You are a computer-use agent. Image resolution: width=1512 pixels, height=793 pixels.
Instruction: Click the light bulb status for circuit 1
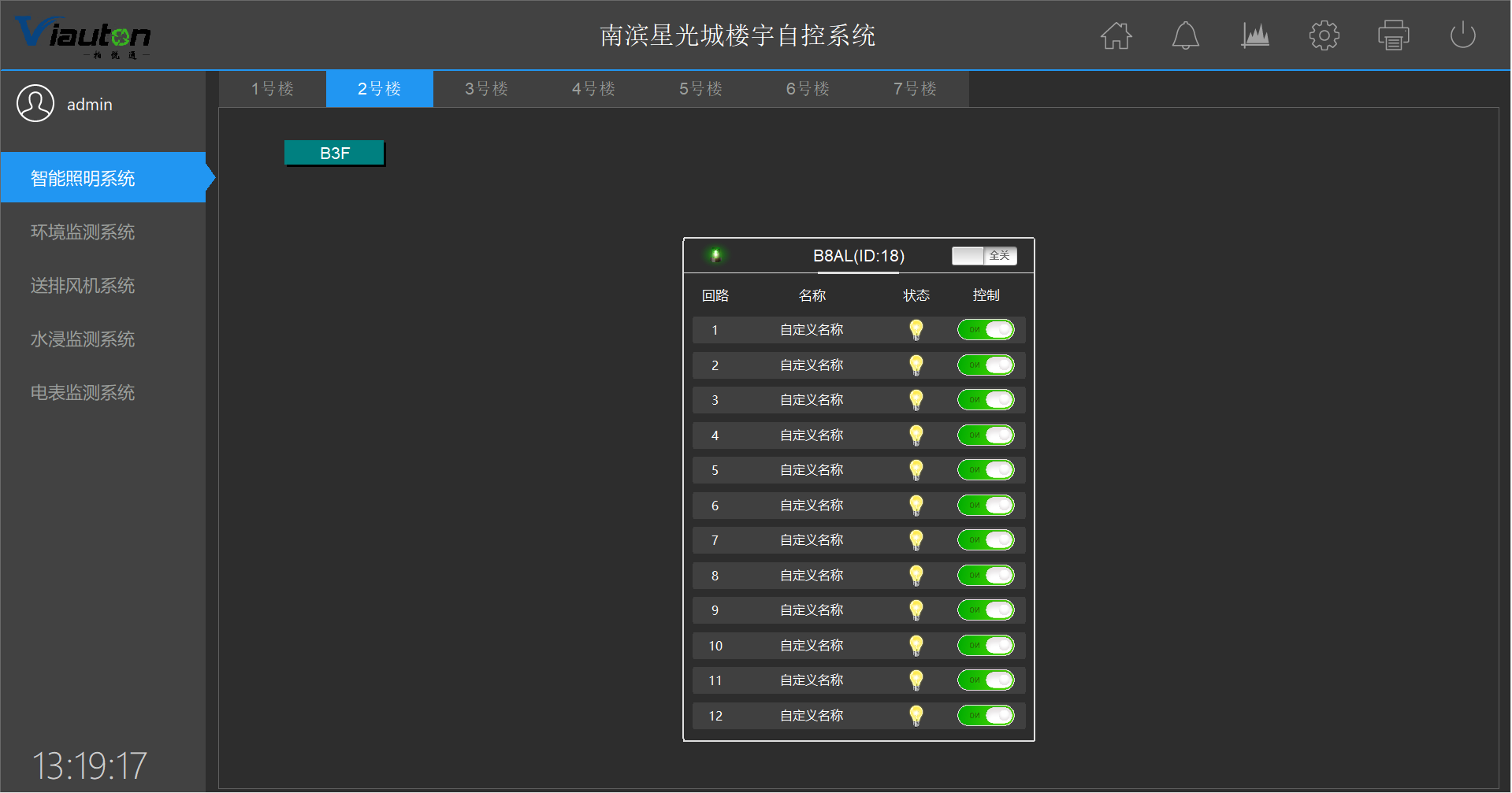tap(916, 330)
